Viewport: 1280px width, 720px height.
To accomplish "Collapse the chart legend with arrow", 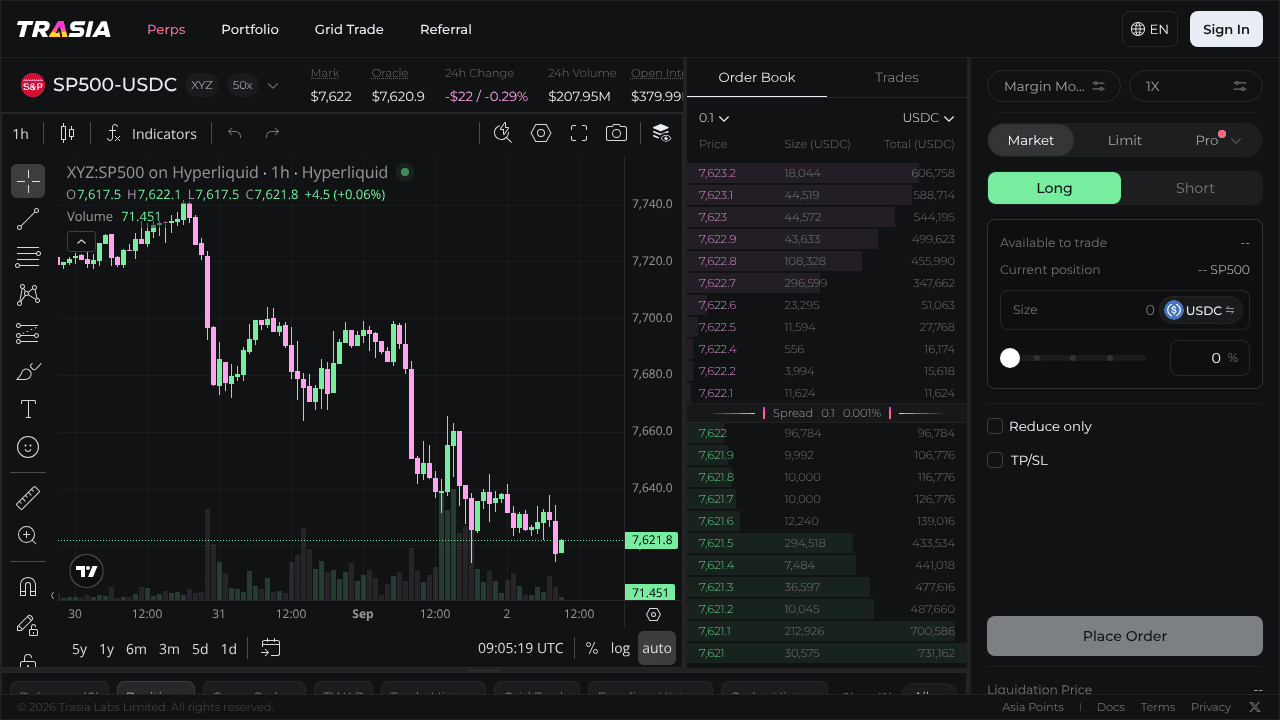I will [81, 241].
